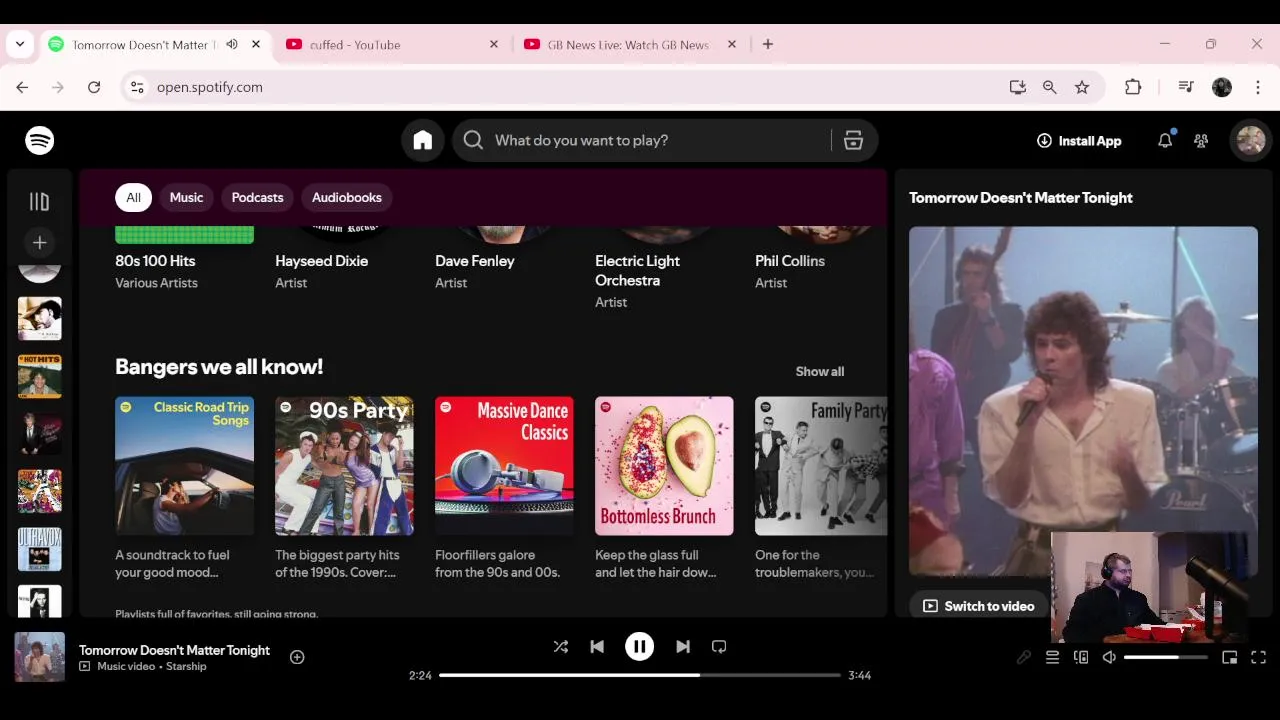Open Hot Hits playlist in sidebar
The width and height of the screenshot is (1280, 720).
click(x=39, y=376)
